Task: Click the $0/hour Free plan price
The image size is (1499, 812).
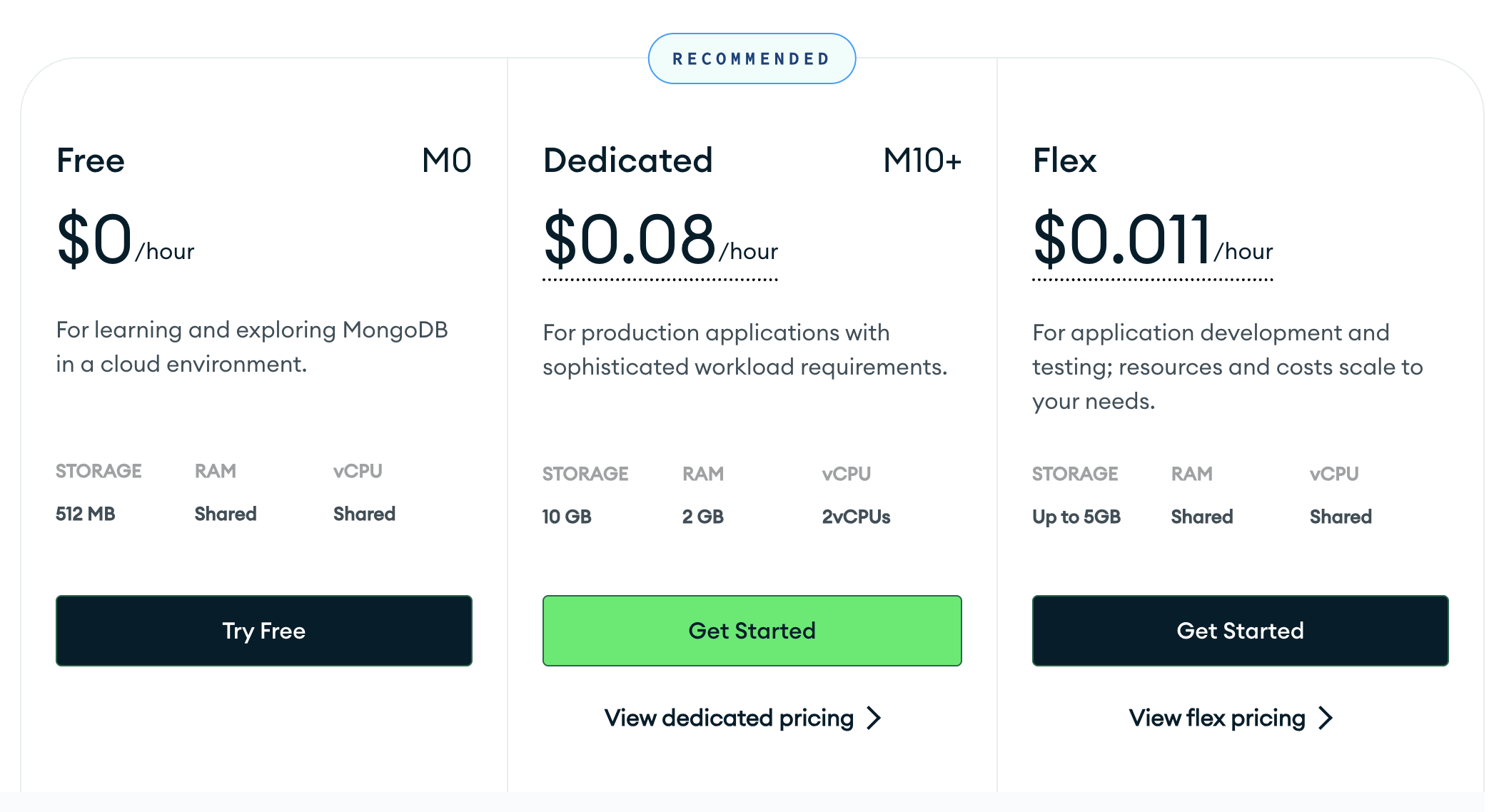Action: (125, 241)
